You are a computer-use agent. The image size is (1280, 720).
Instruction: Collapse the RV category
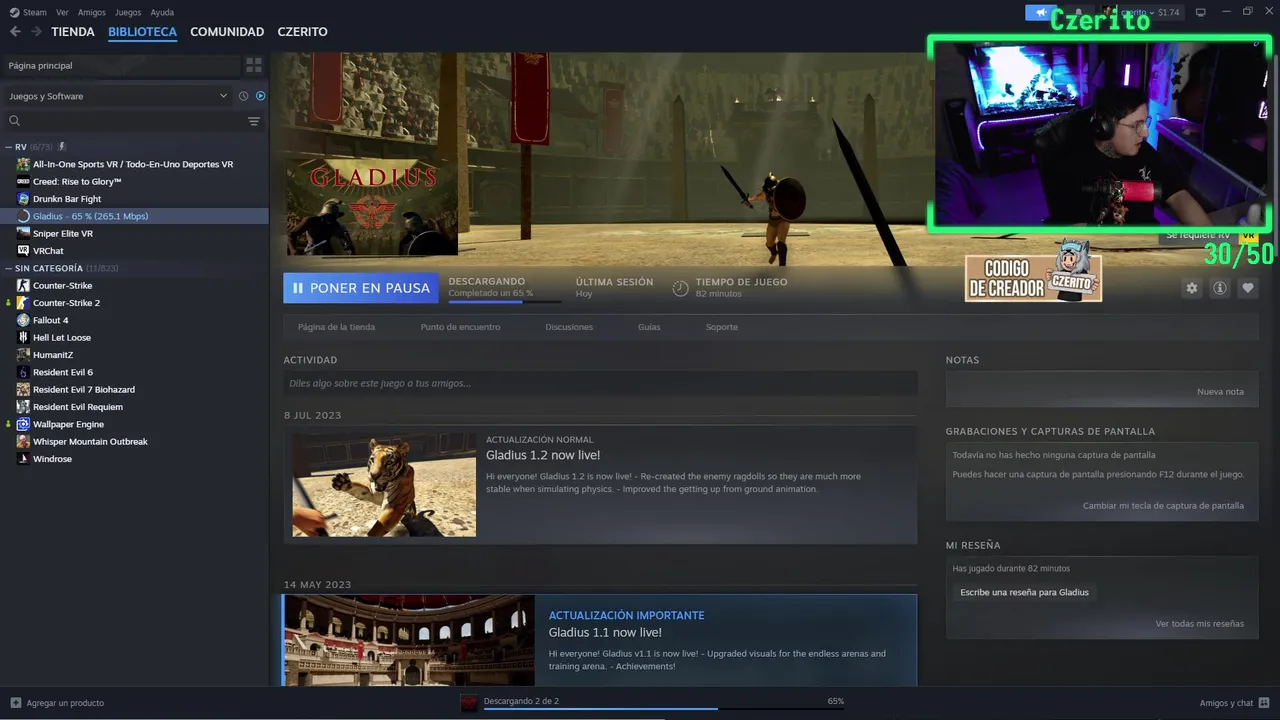(9, 147)
